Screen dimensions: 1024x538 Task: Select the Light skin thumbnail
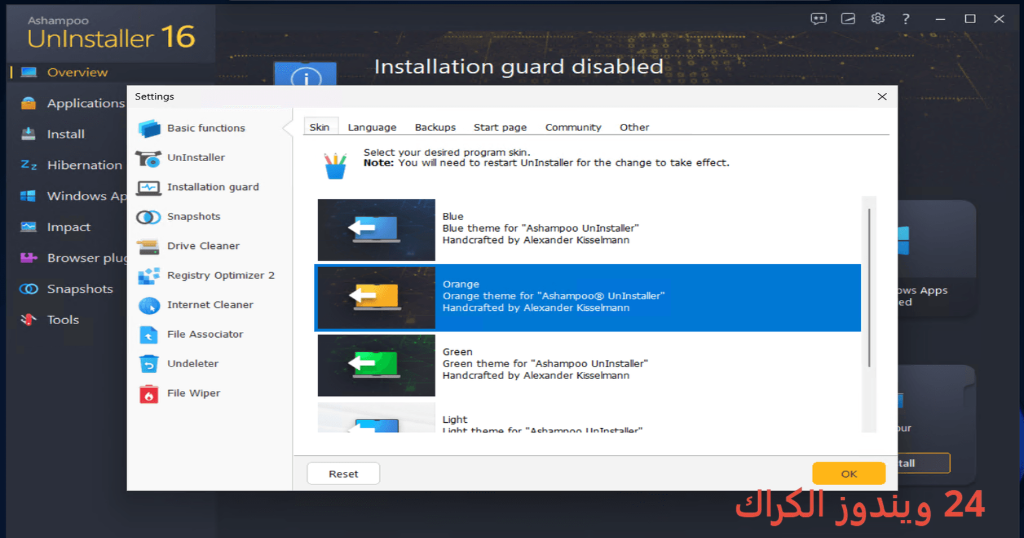[376, 418]
